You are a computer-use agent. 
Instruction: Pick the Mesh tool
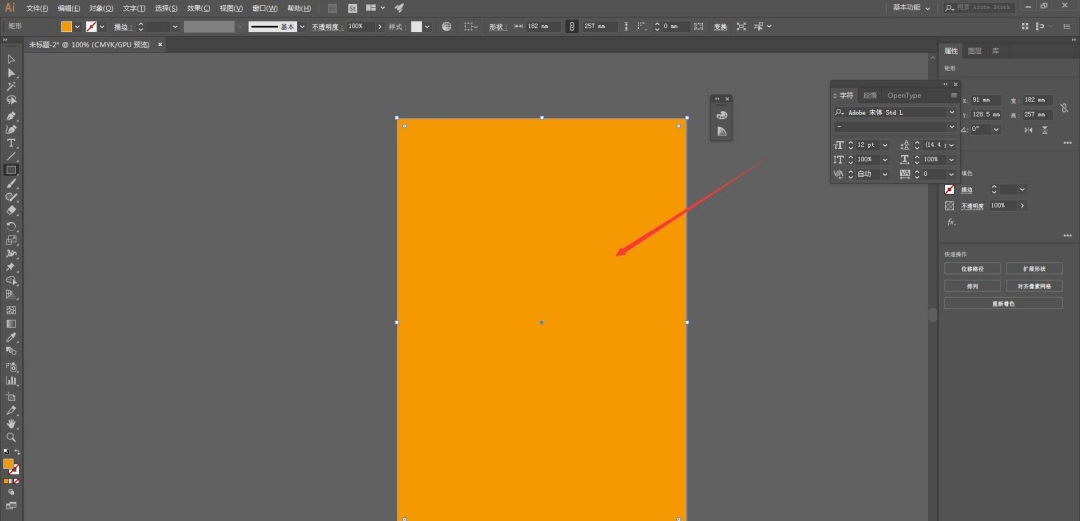(11, 311)
